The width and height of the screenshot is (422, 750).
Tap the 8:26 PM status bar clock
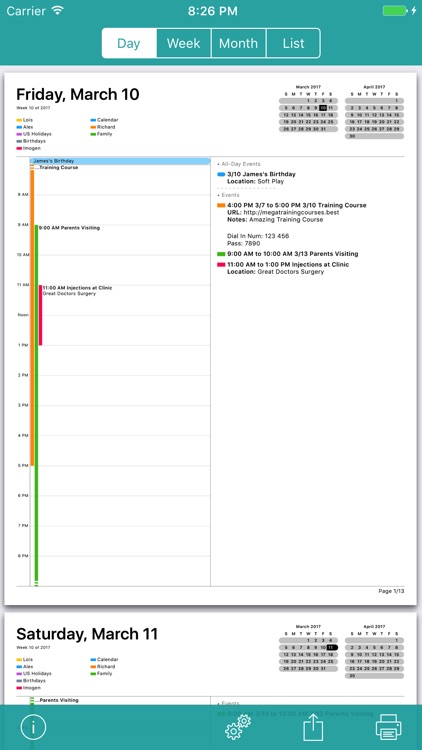point(212,11)
